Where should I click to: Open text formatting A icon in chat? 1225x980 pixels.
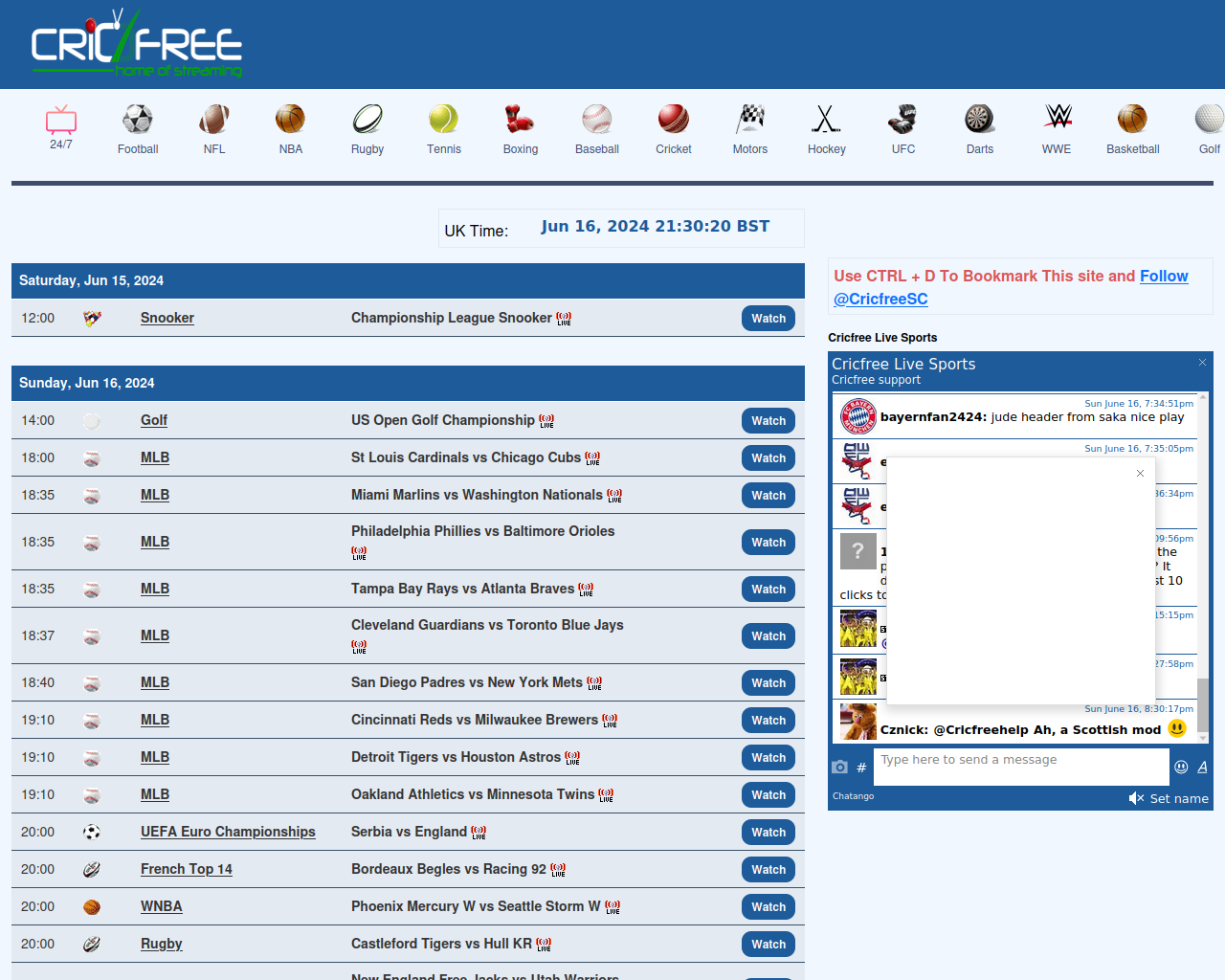point(1202,767)
